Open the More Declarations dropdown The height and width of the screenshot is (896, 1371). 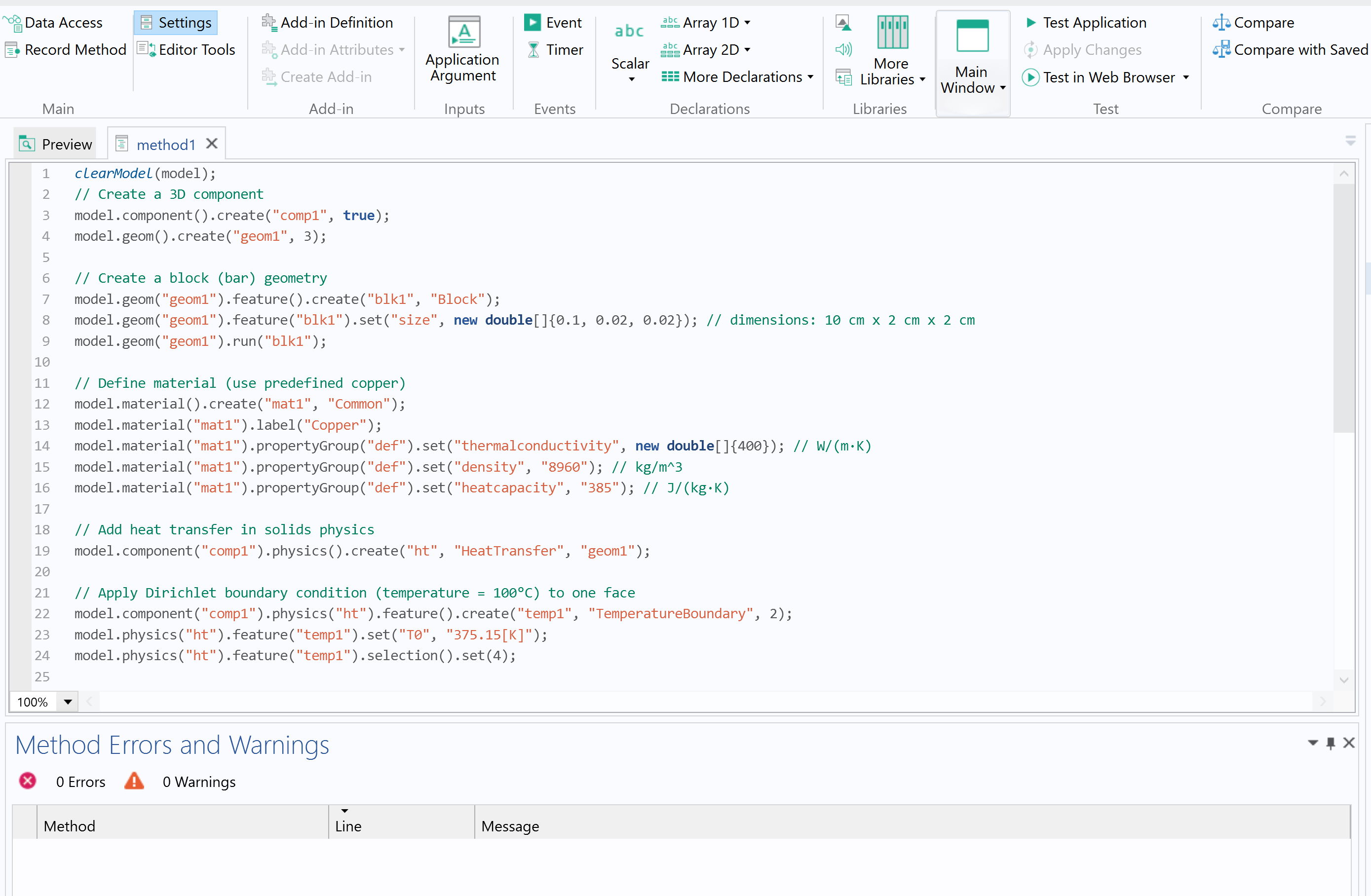coord(810,76)
